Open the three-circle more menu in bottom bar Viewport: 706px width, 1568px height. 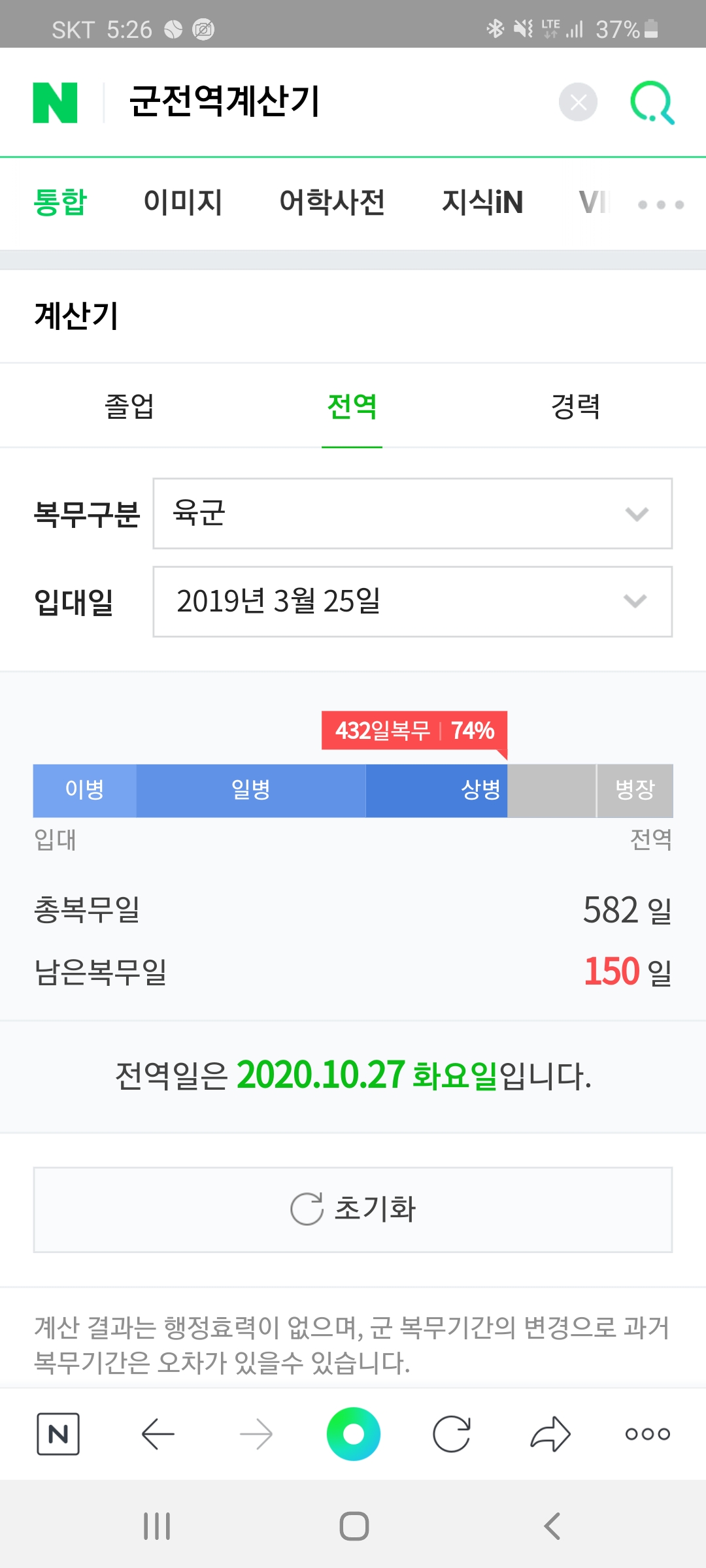click(647, 1433)
